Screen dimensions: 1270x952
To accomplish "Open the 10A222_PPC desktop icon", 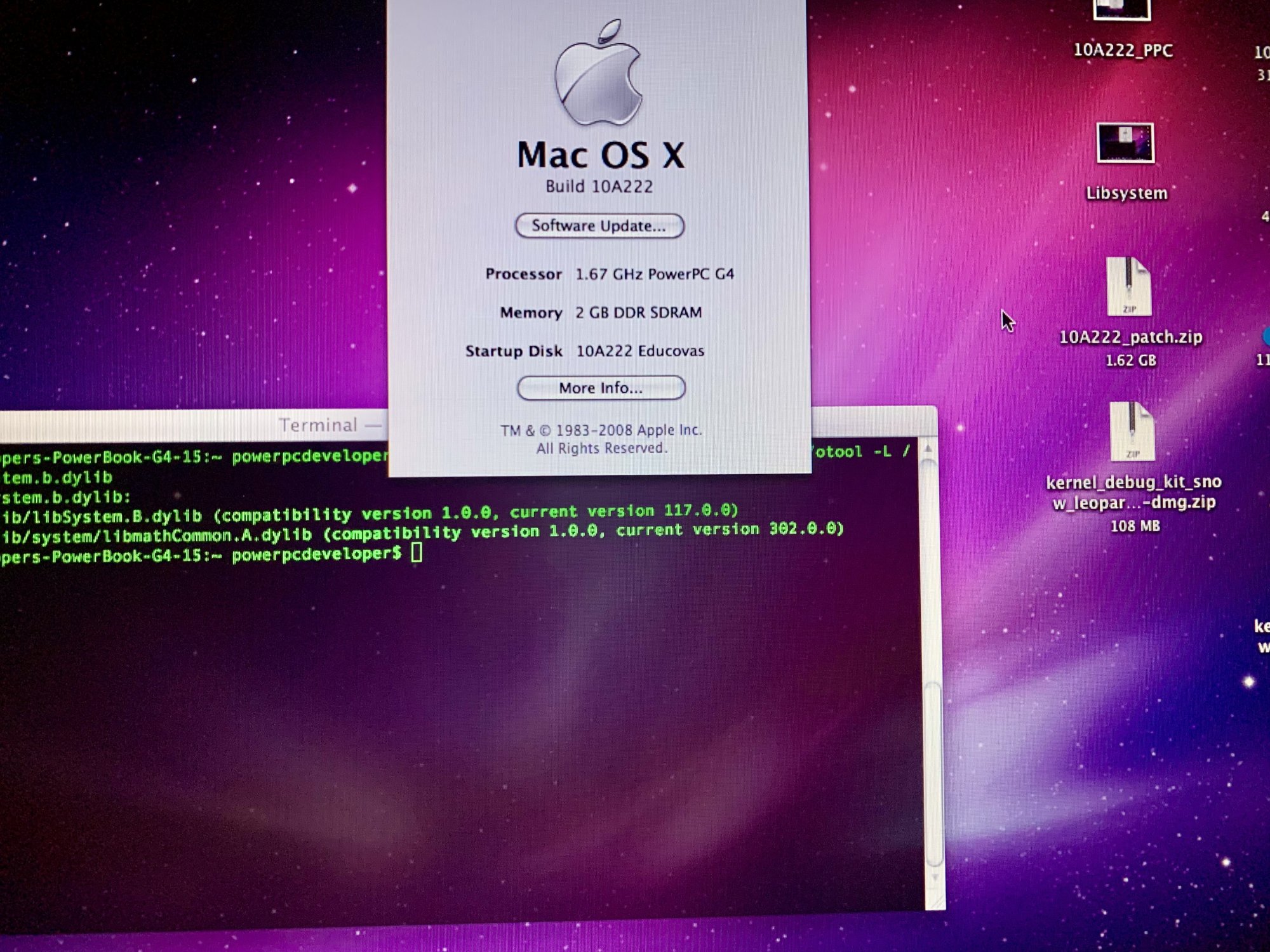I will (1121, 9).
